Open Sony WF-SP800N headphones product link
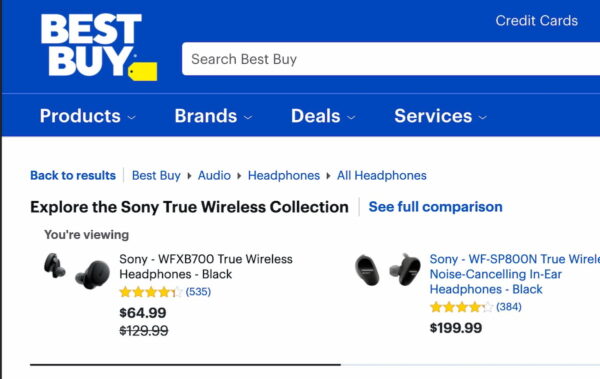The height and width of the screenshot is (379, 600). (x=514, y=274)
